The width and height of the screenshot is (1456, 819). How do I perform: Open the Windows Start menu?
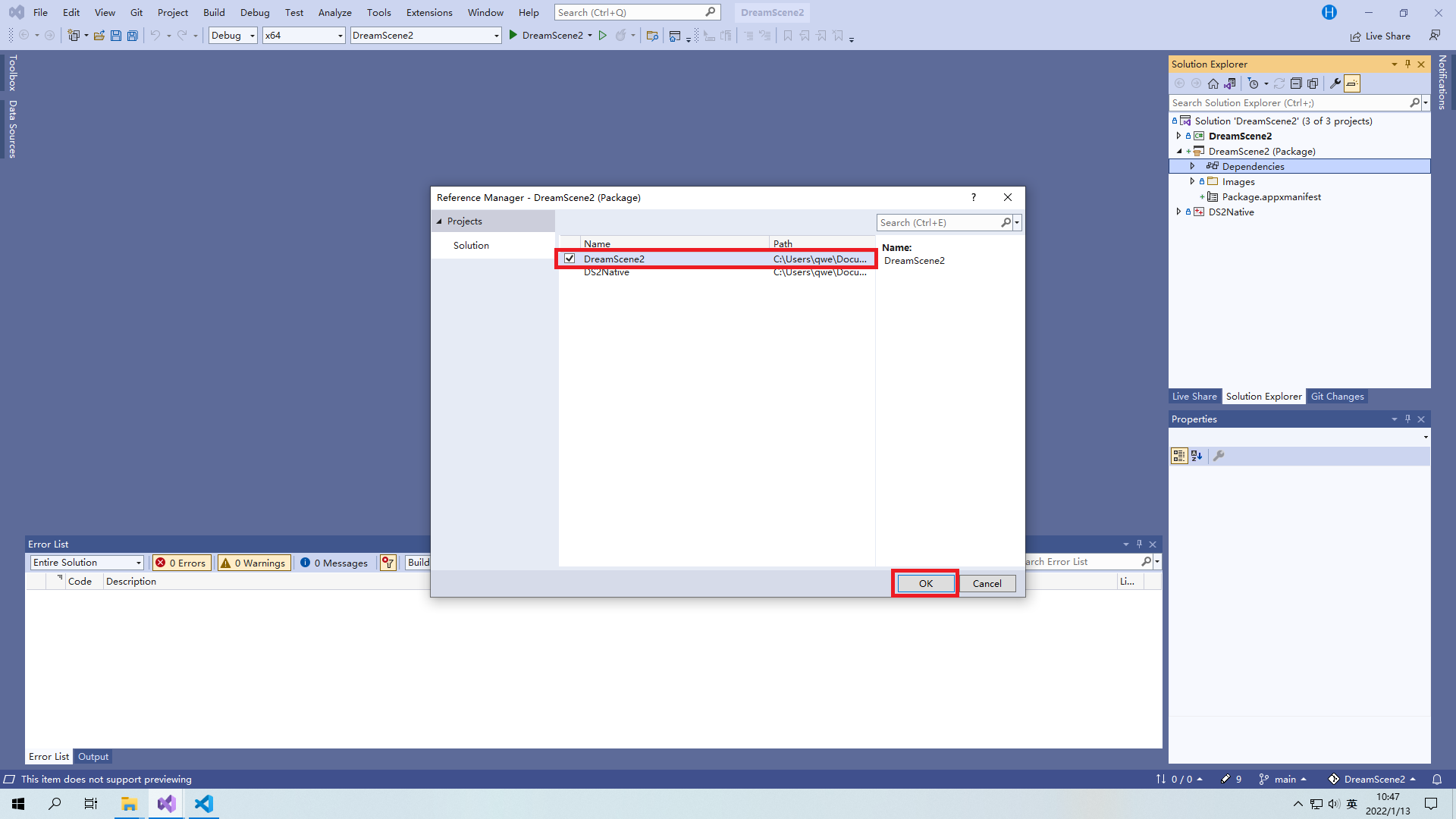[18, 804]
